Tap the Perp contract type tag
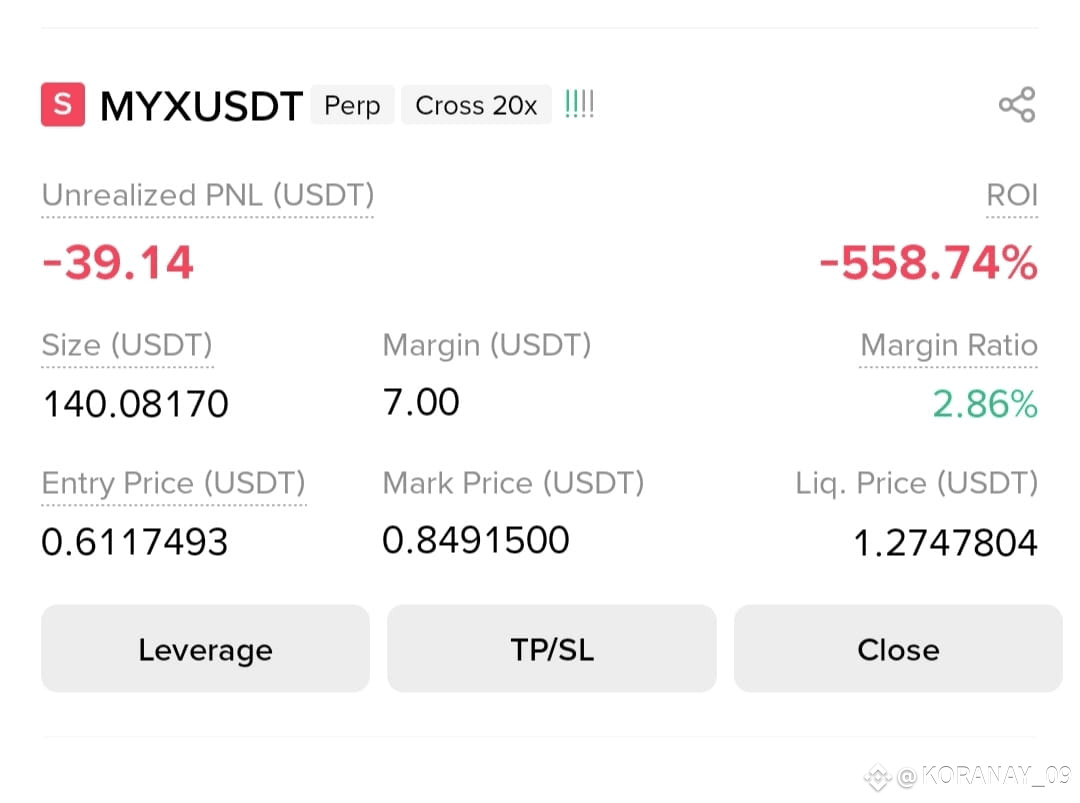The height and width of the screenshot is (803, 1080). (352, 105)
